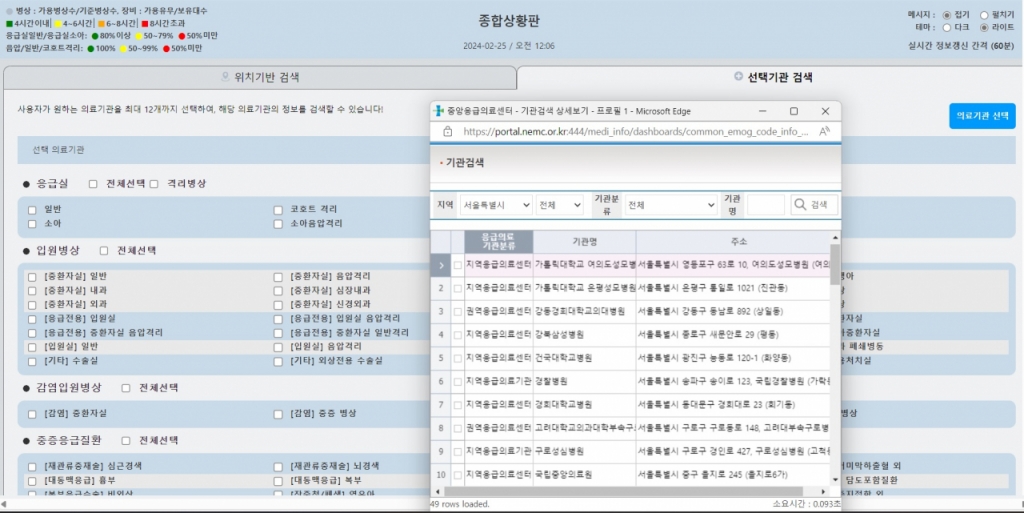Select the 펼치기 message radio button
Image resolution: width=1024 pixels, height=513 pixels.
point(984,15)
